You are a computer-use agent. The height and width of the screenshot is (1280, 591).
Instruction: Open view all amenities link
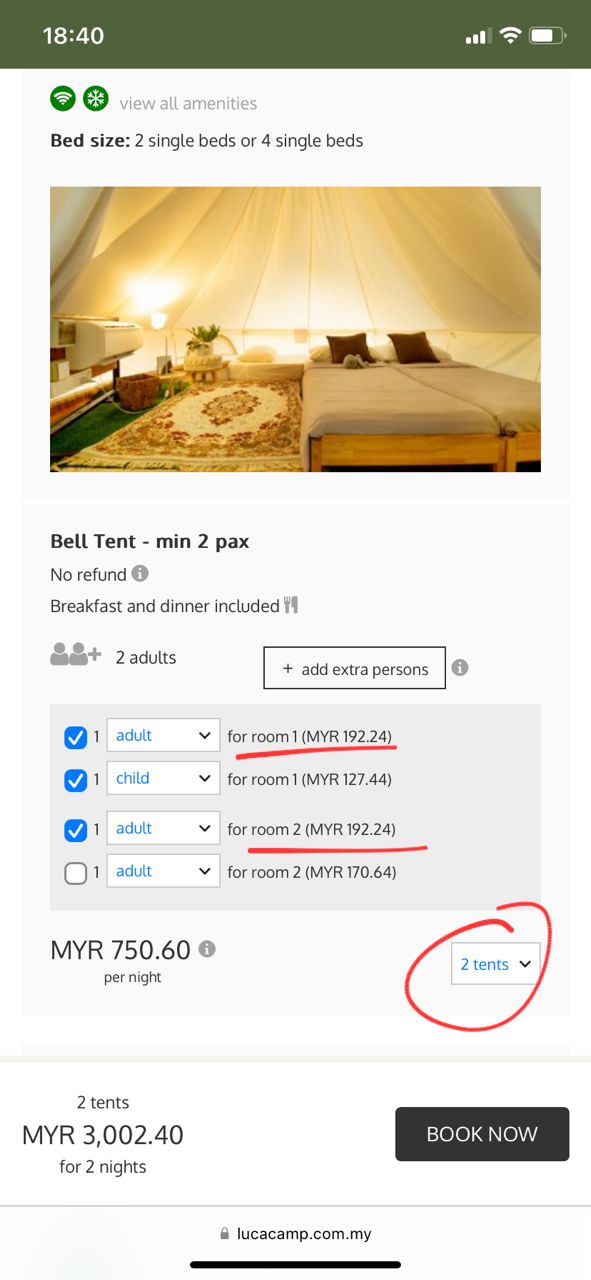click(x=188, y=103)
